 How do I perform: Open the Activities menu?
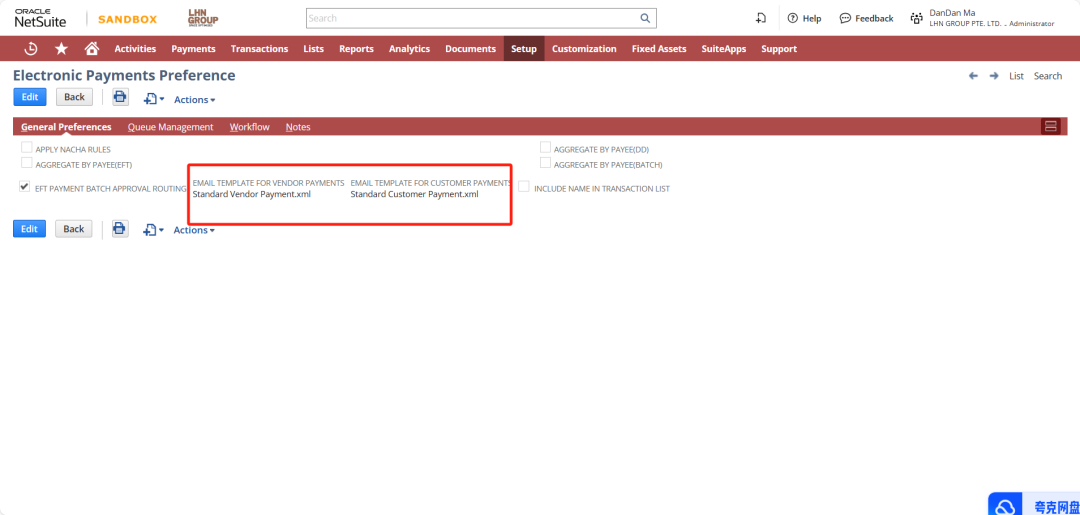coord(135,49)
